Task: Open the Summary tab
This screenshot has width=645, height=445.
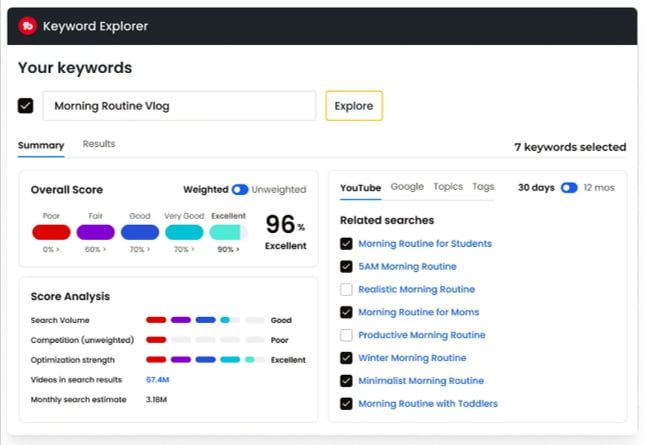Action: pos(41,146)
